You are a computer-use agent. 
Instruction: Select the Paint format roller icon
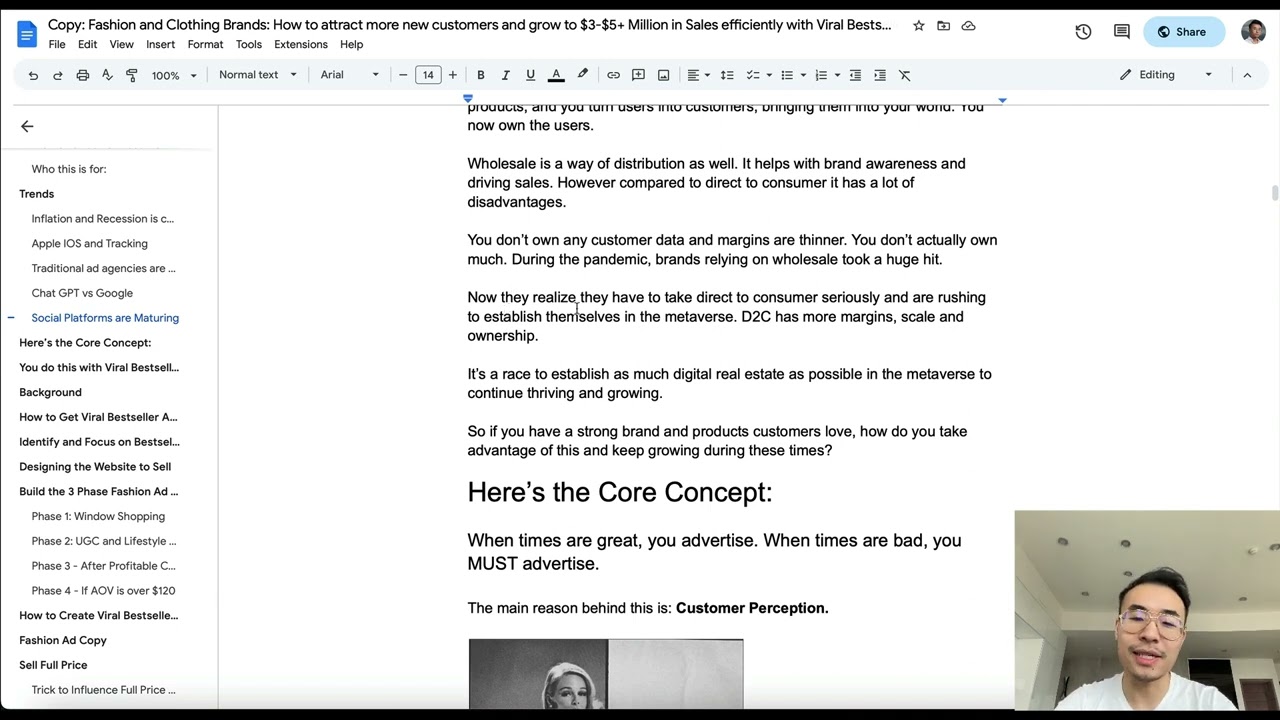(131, 75)
